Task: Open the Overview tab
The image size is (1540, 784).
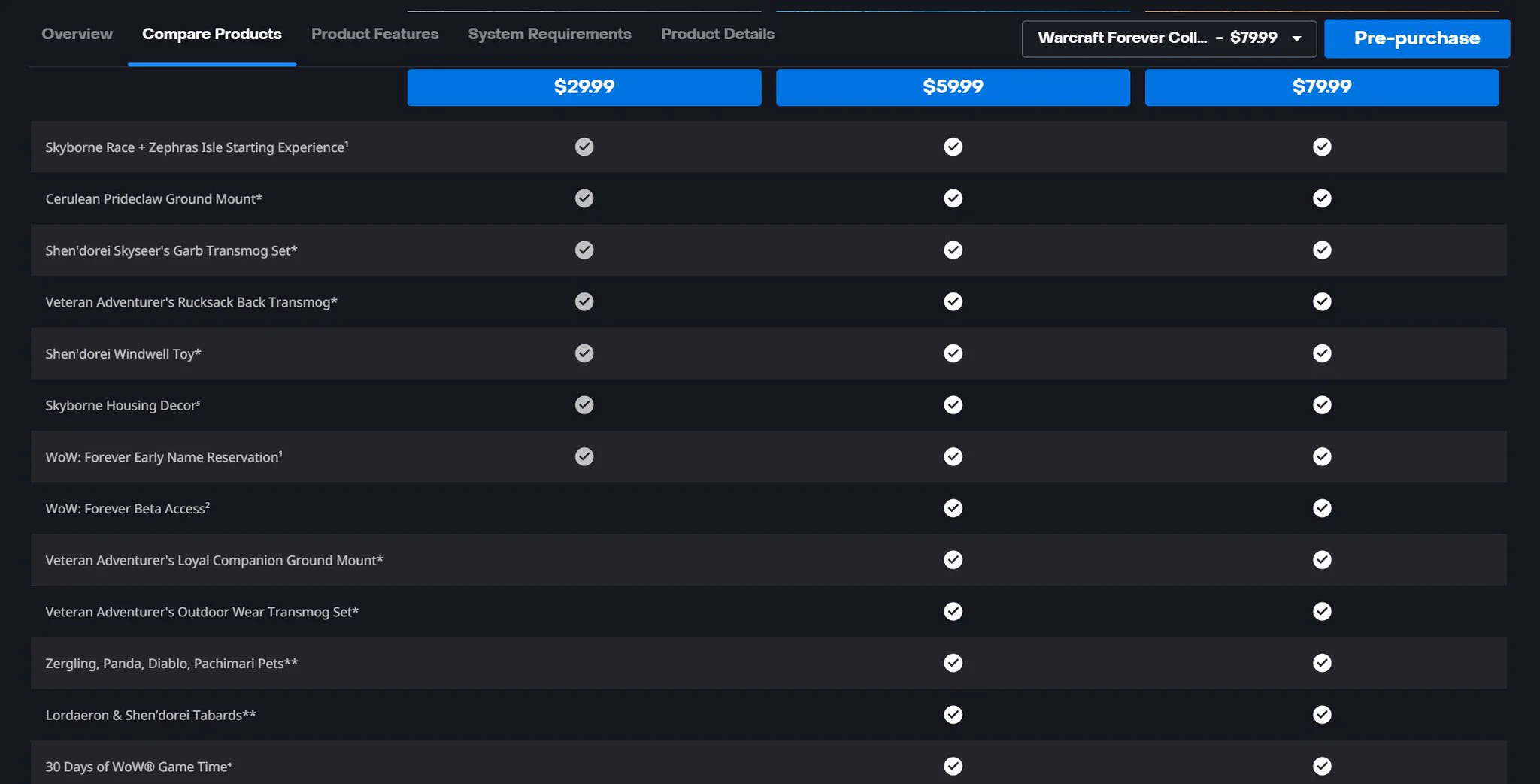Action: tap(77, 34)
